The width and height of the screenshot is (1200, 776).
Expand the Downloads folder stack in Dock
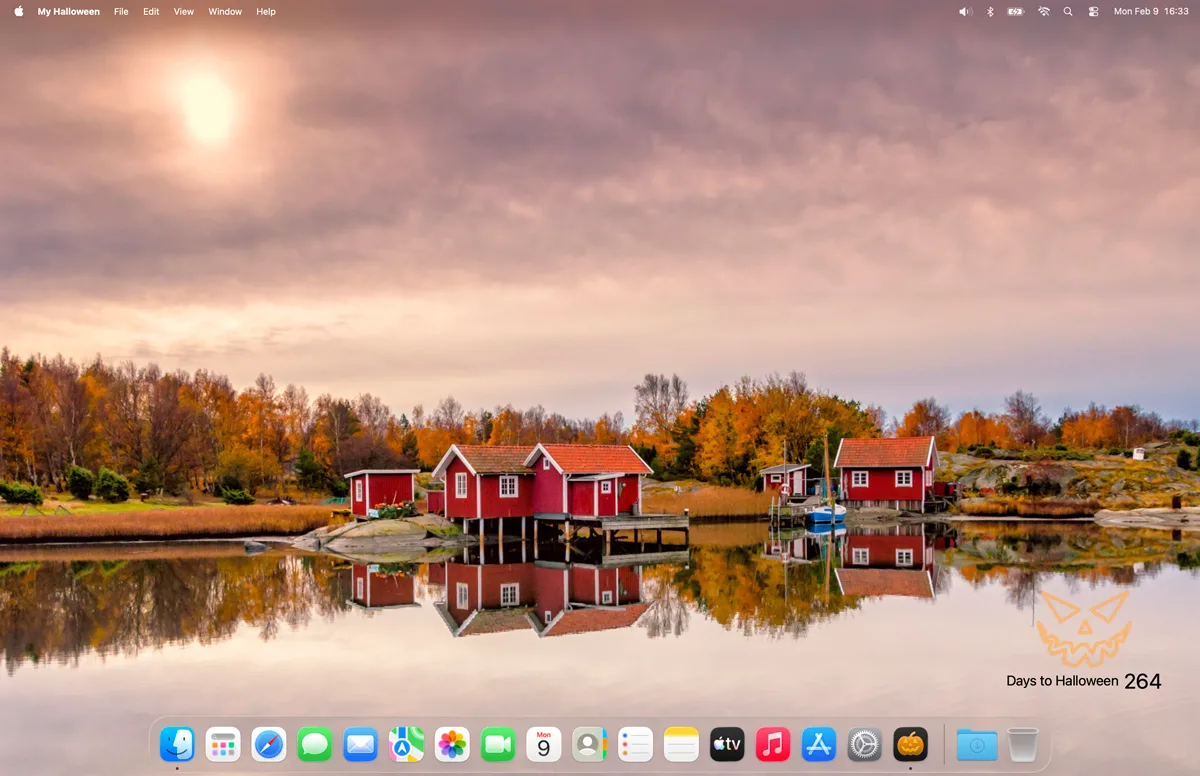click(977, 744)
